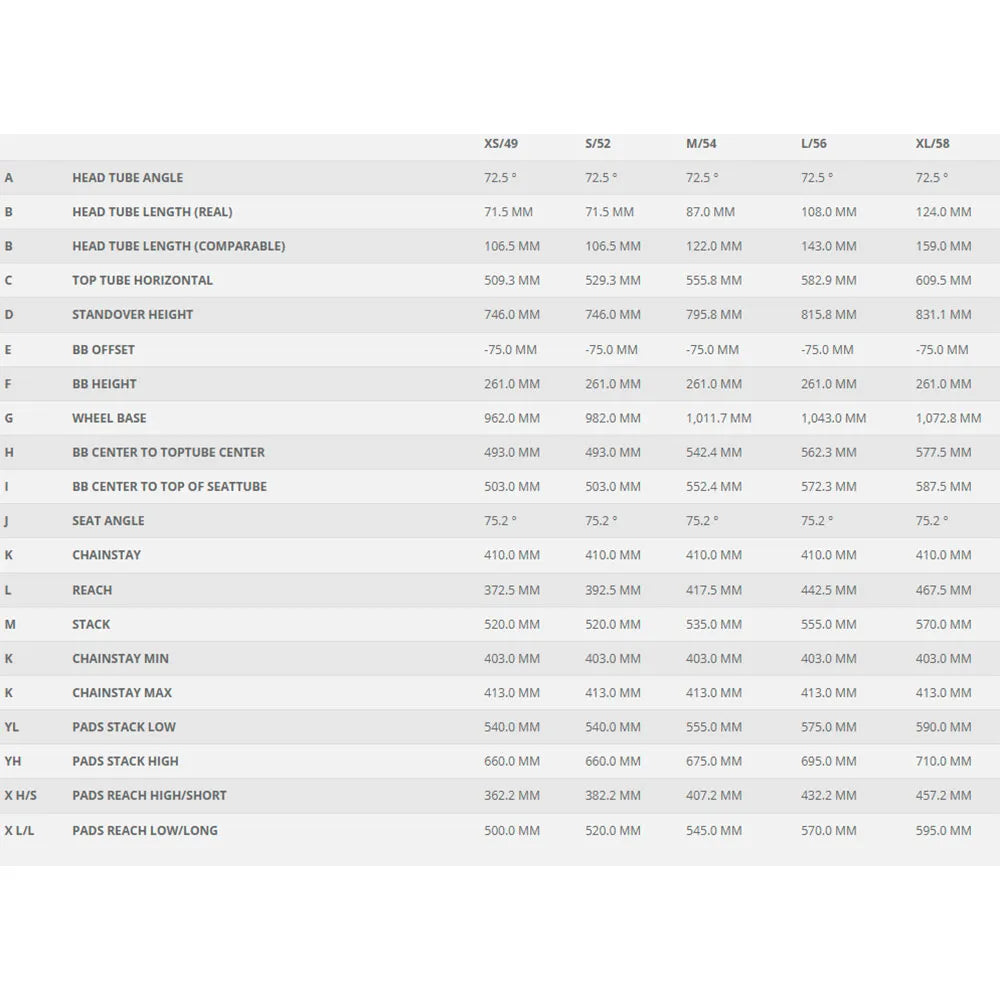The width and height of the screenshot is (1000, 1000).
Task: Click the TOP TUBE HORIZONTAL row label
Action: (142, 280)
